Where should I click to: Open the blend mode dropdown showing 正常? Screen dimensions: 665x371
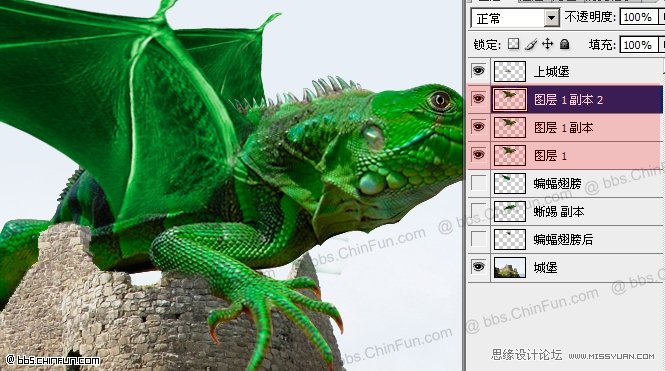[515, 18]
